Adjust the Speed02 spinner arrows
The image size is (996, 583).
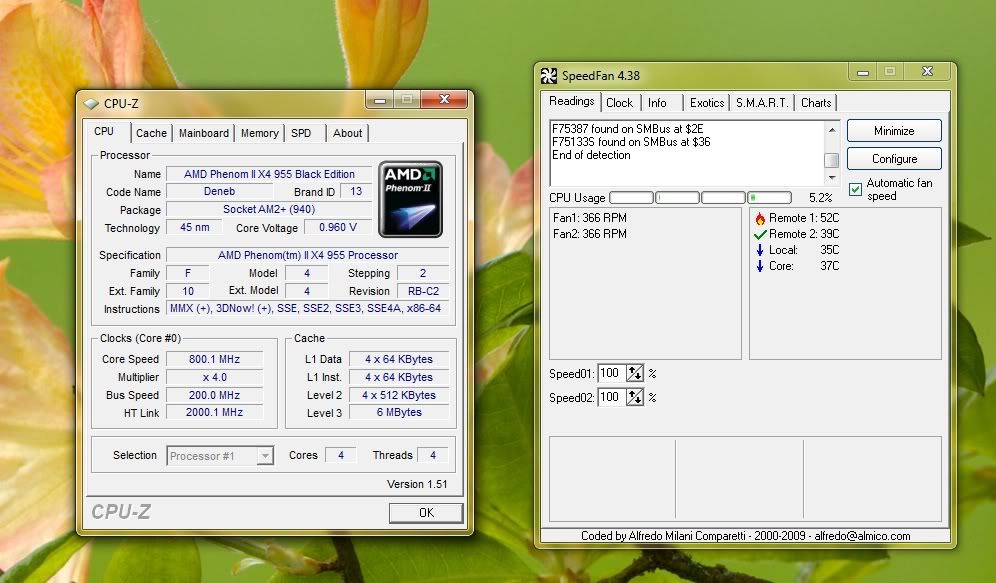pos(635,398)
